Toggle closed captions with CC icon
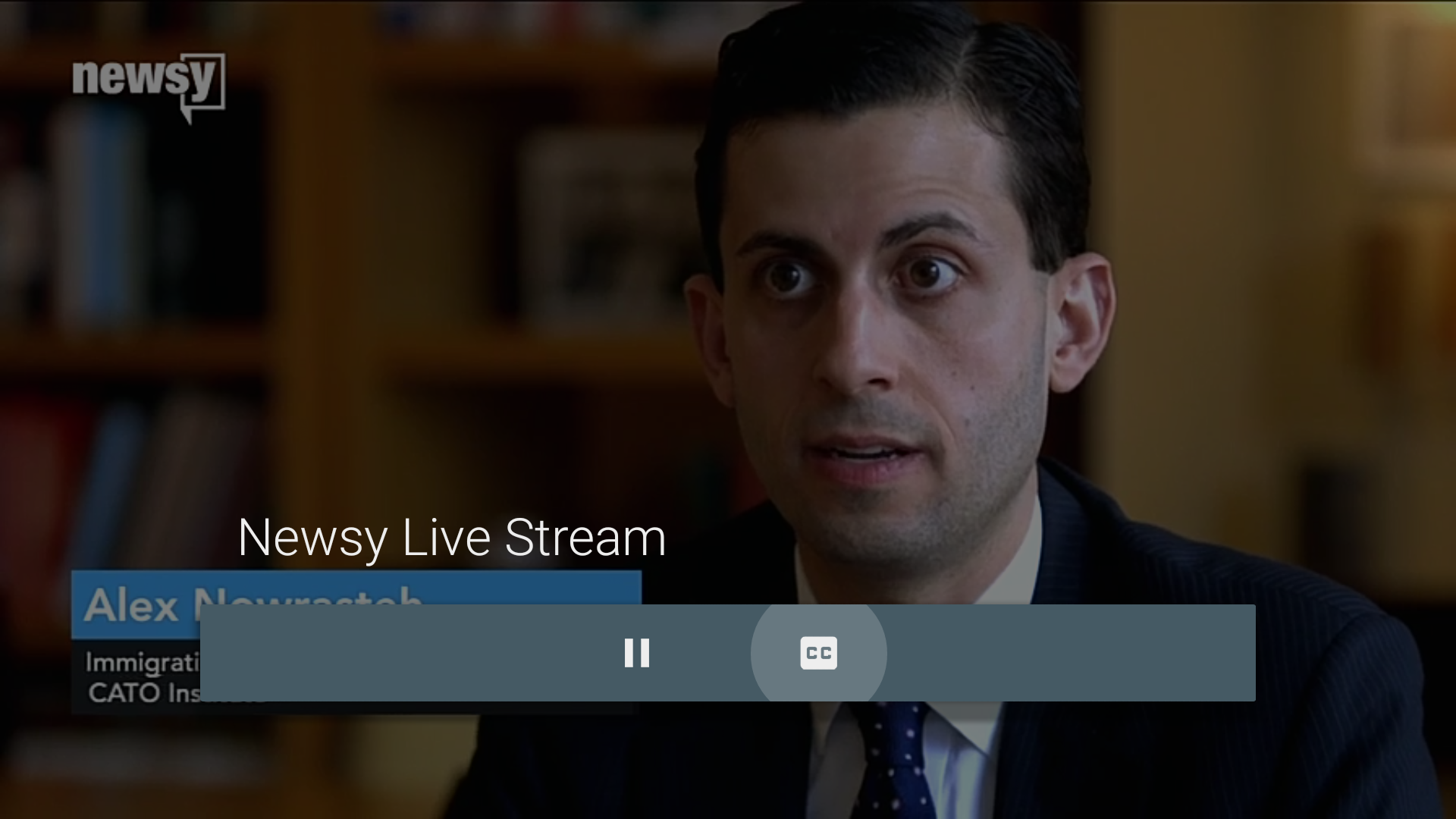Image resolution: width=1456 pixels, height=819 pixels. click(x=818, y=653)
